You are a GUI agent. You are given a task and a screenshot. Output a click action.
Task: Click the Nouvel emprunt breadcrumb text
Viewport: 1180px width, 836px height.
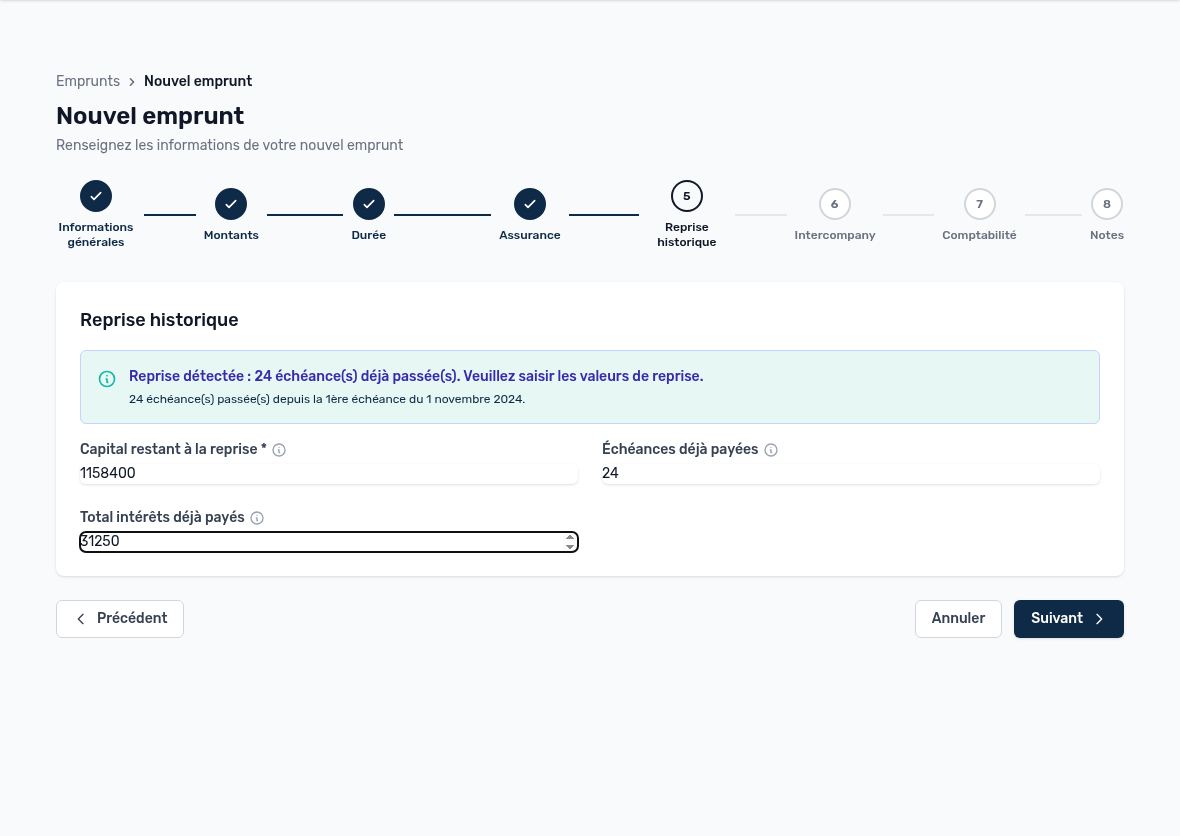coord(198,81)
